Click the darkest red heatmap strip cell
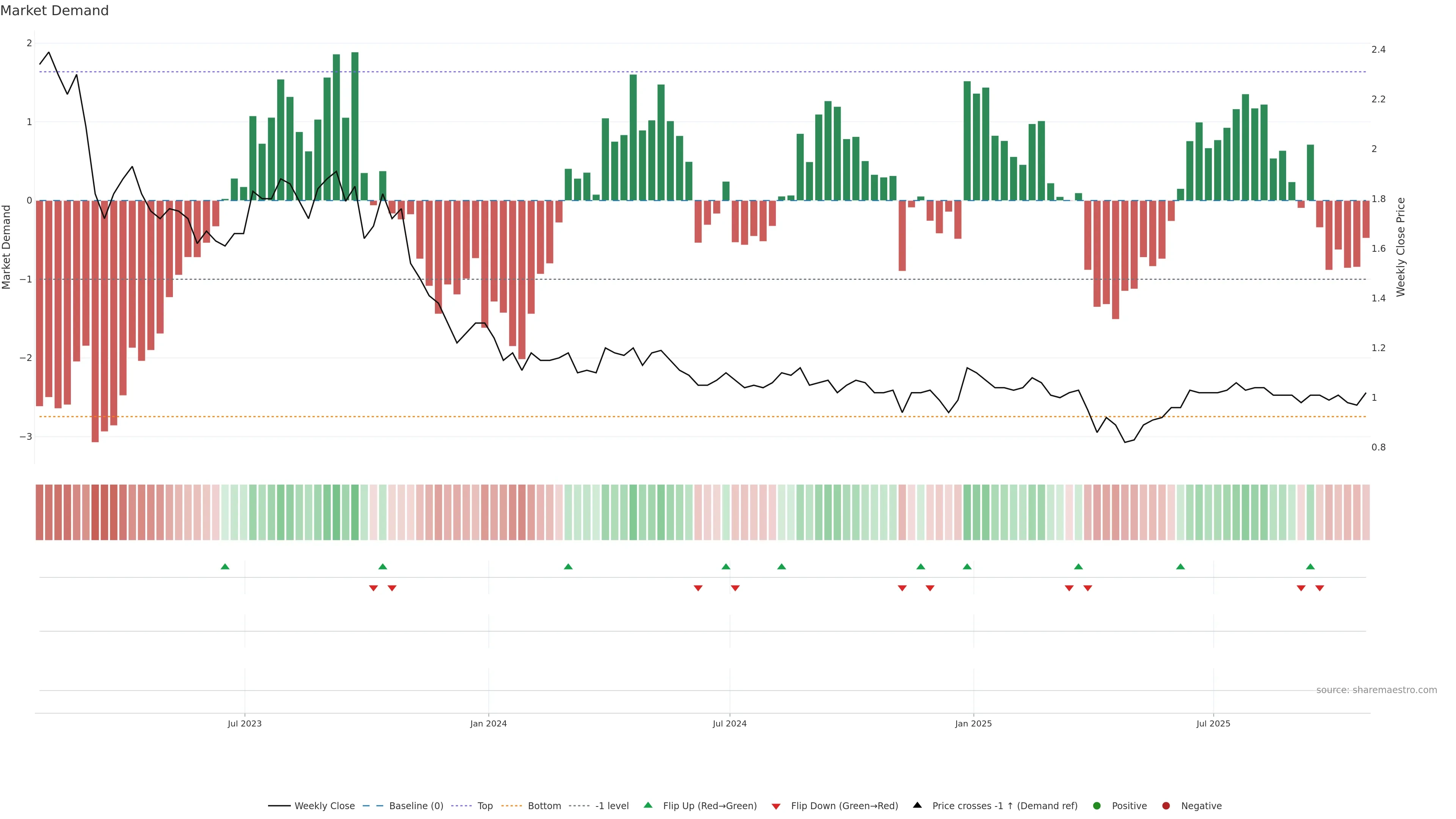 [95, 512]
